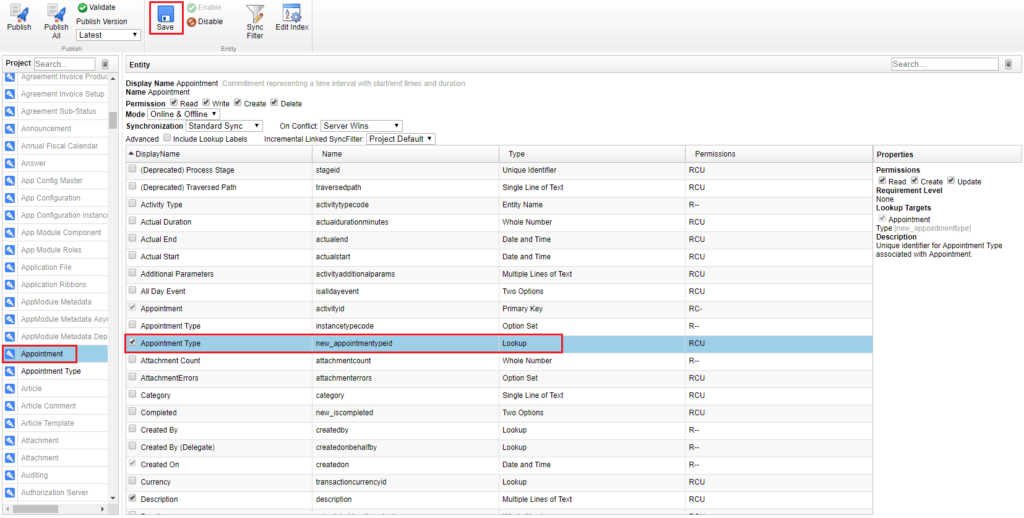Toggle the entity Create permission checkbox
Screen dimensions: 1024x518
coord(238,103)
